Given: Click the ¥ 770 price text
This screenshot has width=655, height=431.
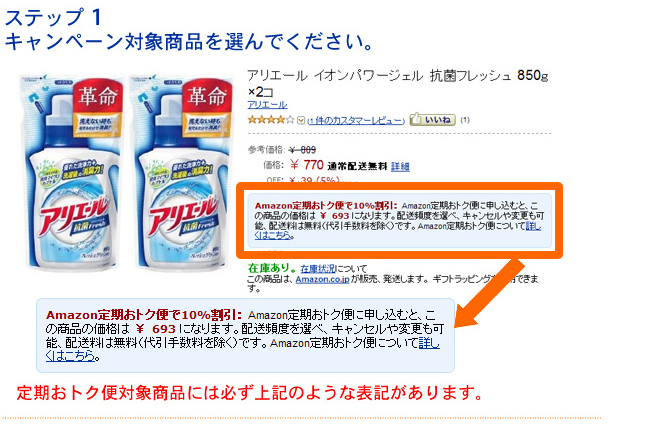Looking at the screenshot, I should (x=307, y=165).
